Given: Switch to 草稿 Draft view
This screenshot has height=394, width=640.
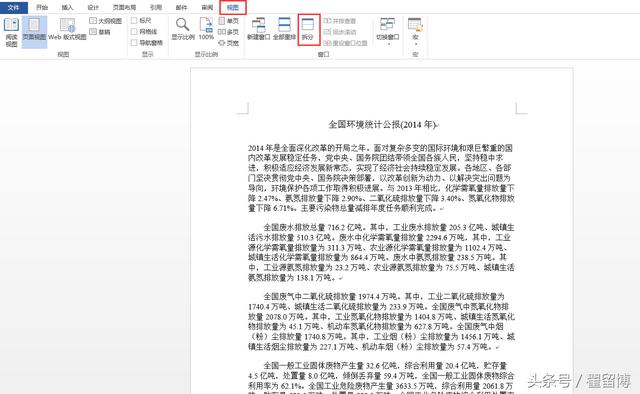Looking at the screenshot, I should coord(100,32).
